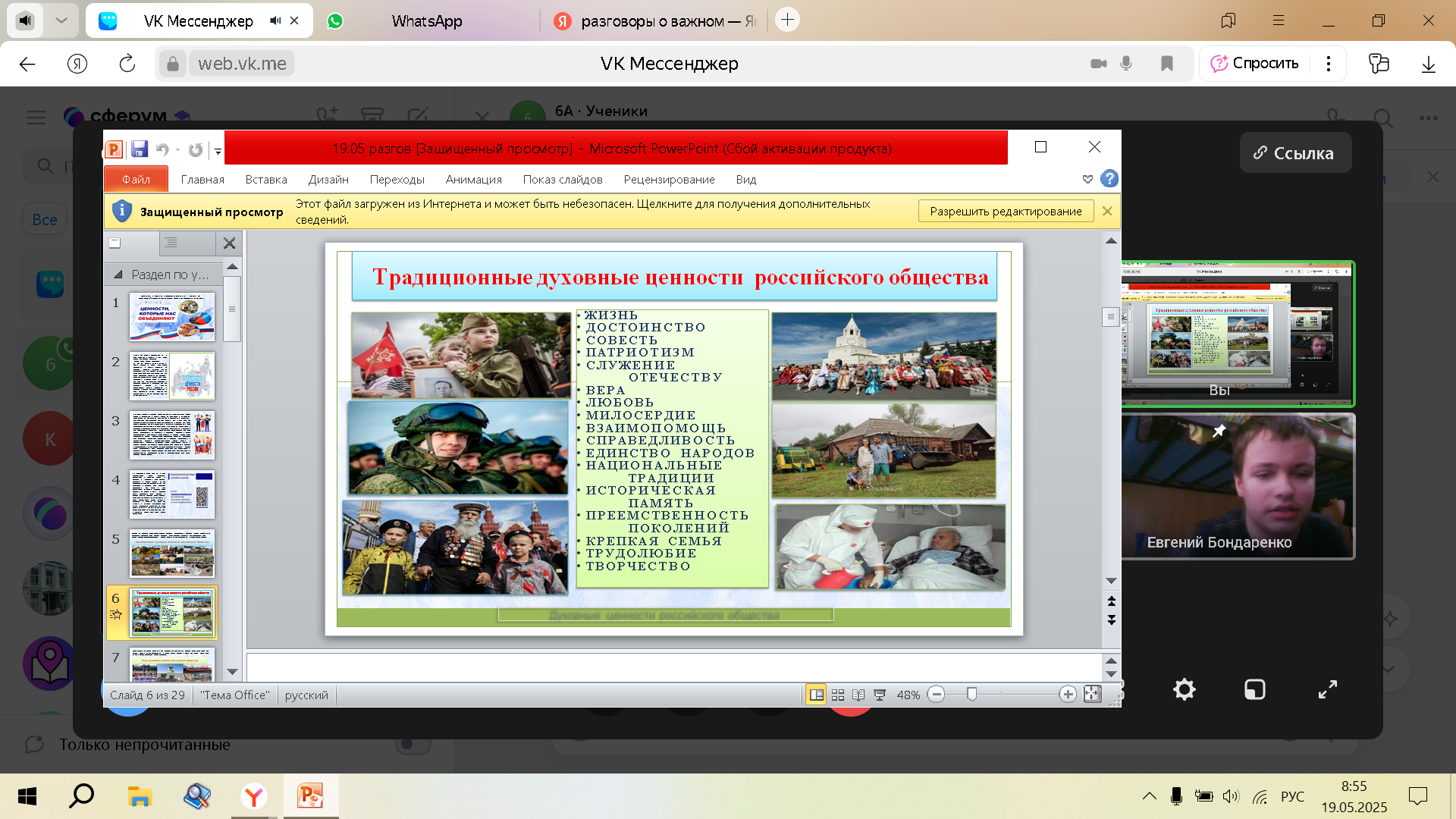Click the zoom out minus button
The height and width of the screenshot is (819, 1456).
tap(937, 695)
